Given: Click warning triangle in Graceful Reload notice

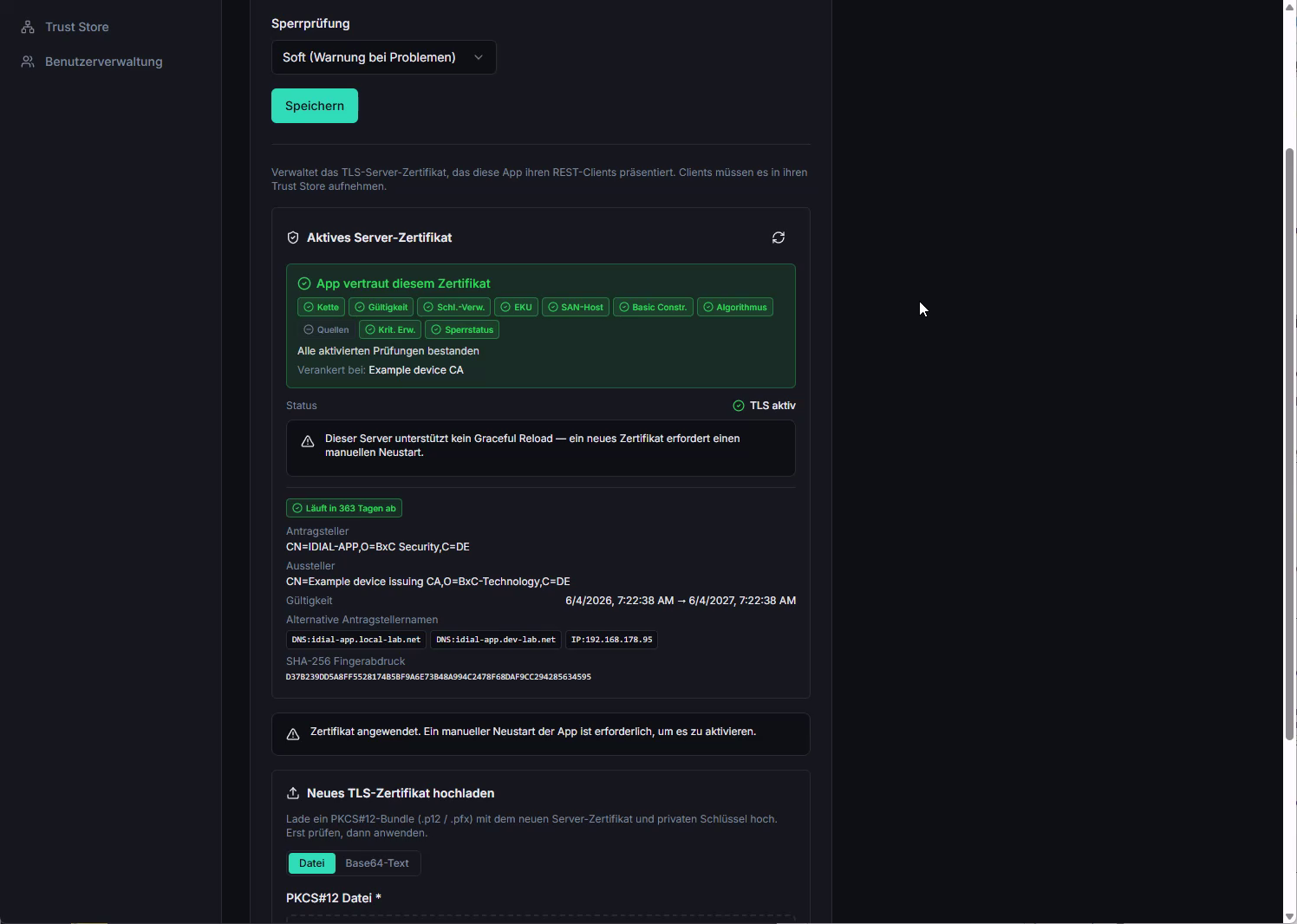Looking at the screenshot, I should click(x=308, y=442).
